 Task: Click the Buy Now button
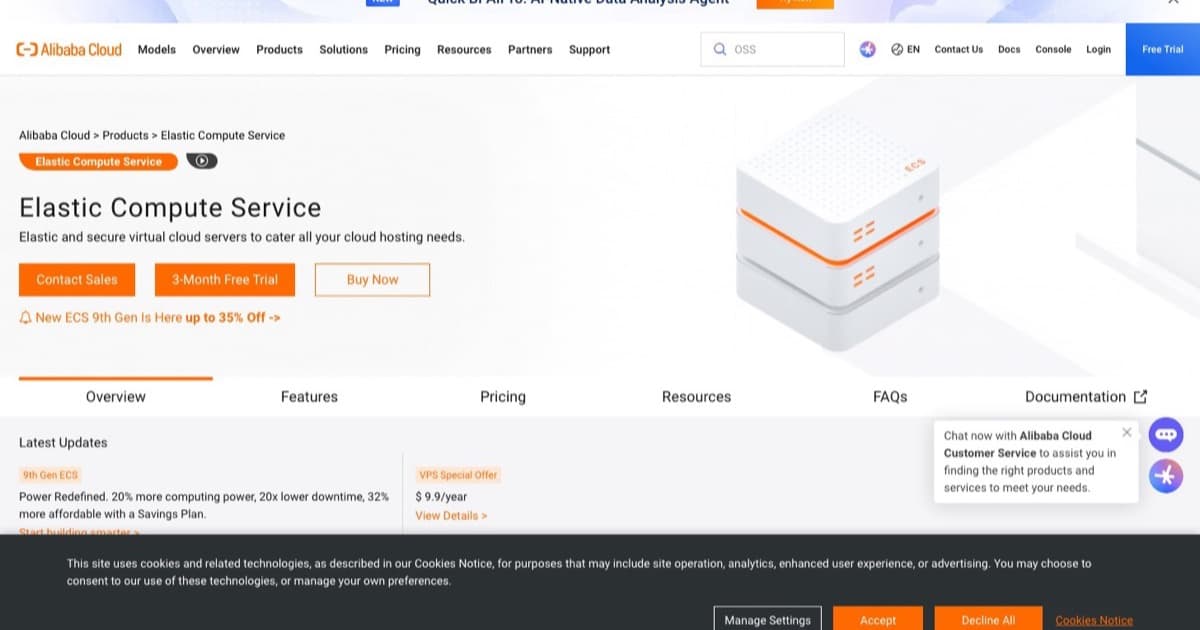[x=372, y=280]
